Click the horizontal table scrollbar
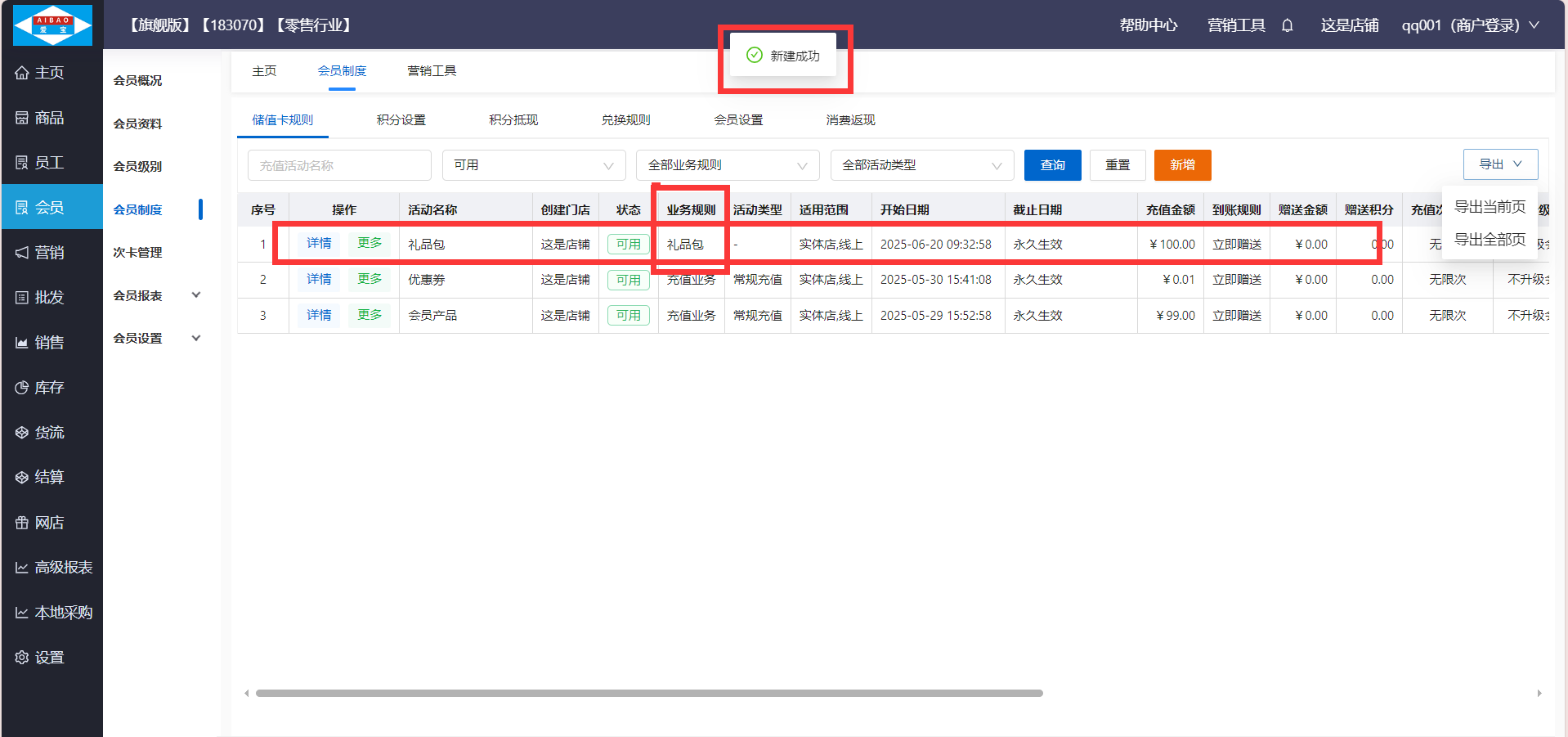1568x737 pixels. point(648,693)
